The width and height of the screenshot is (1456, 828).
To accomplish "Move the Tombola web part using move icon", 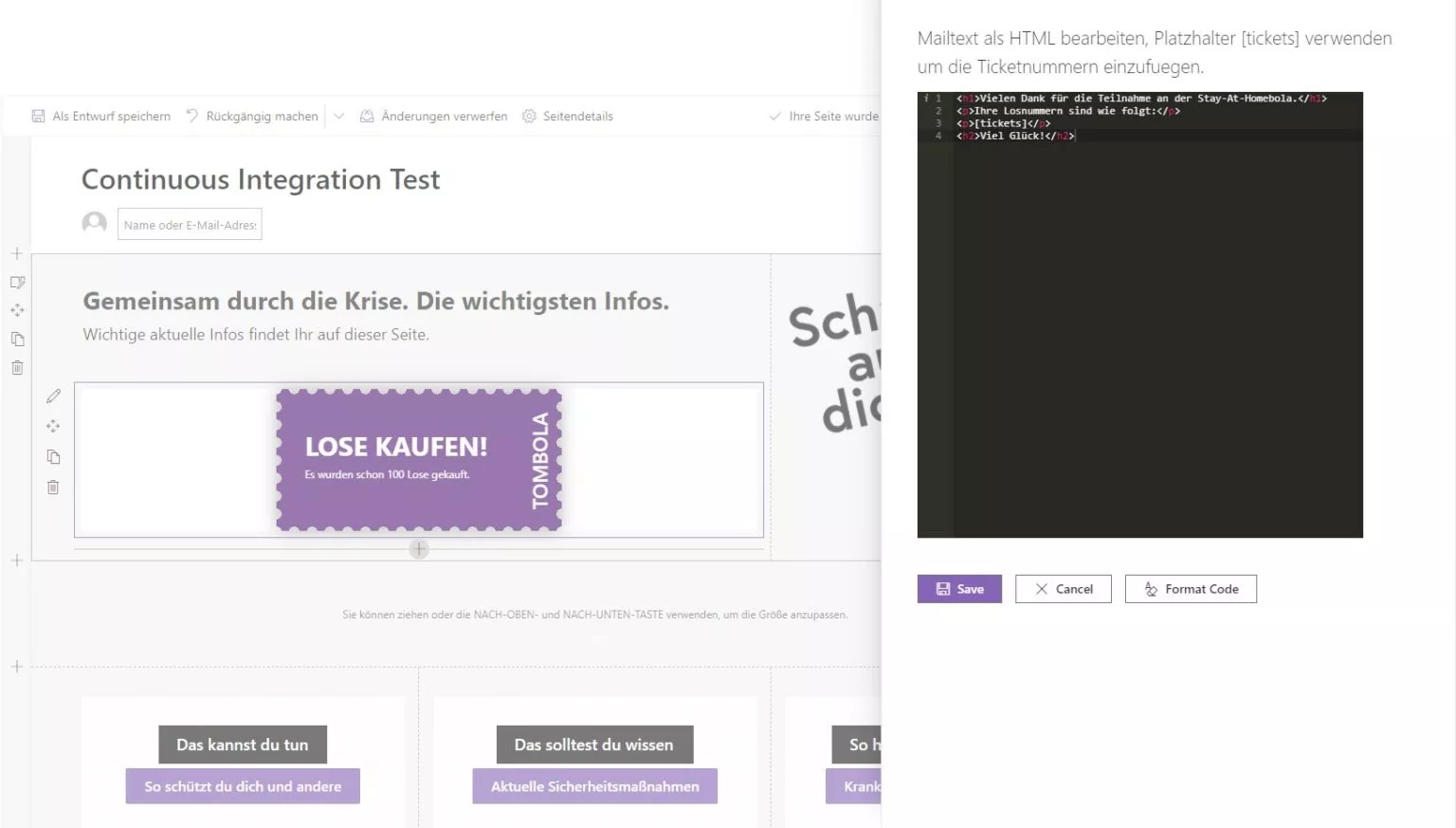I will click(53, 426).
